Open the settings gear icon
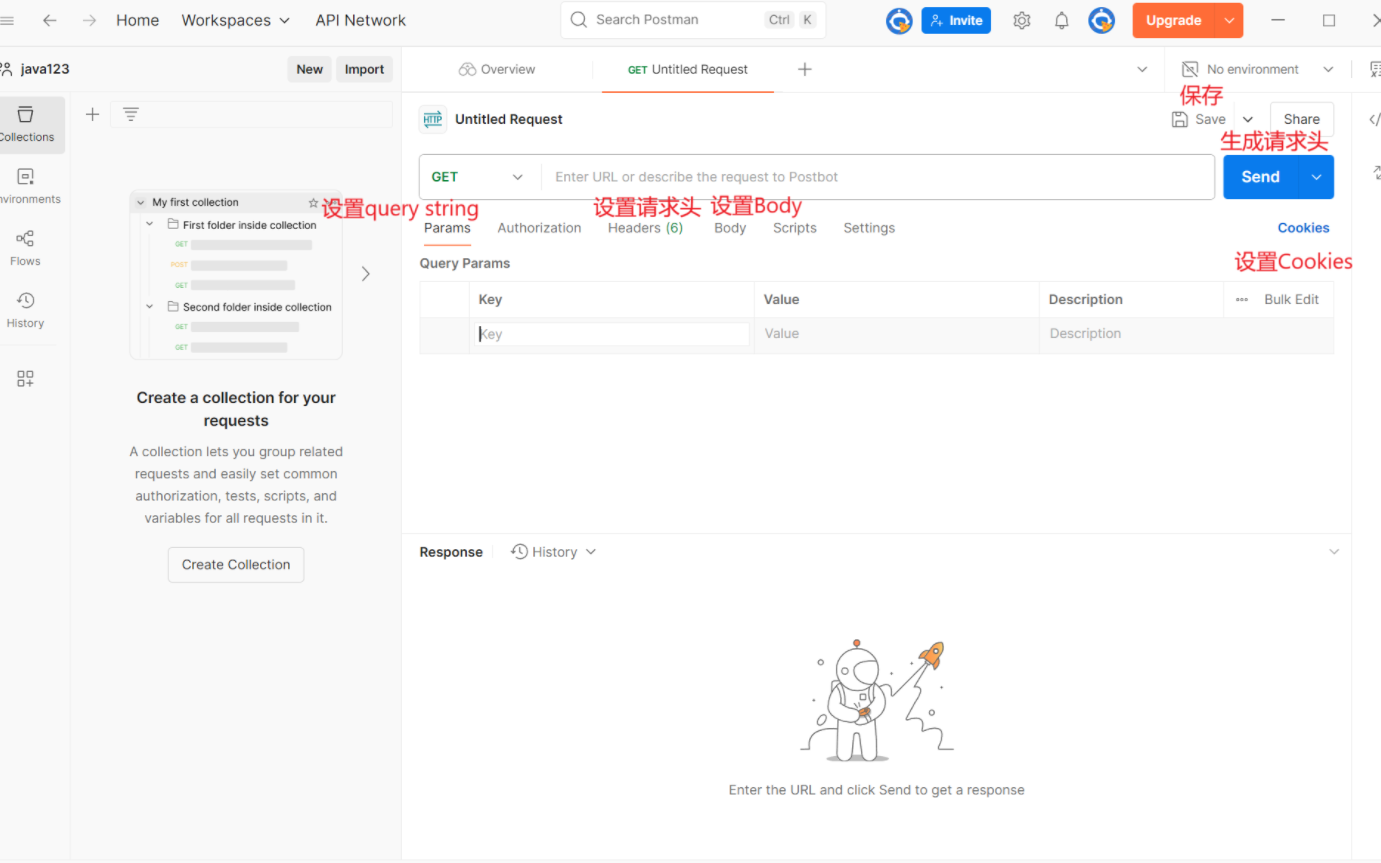Screen dimensions: 1381x863 [1021, 20]
